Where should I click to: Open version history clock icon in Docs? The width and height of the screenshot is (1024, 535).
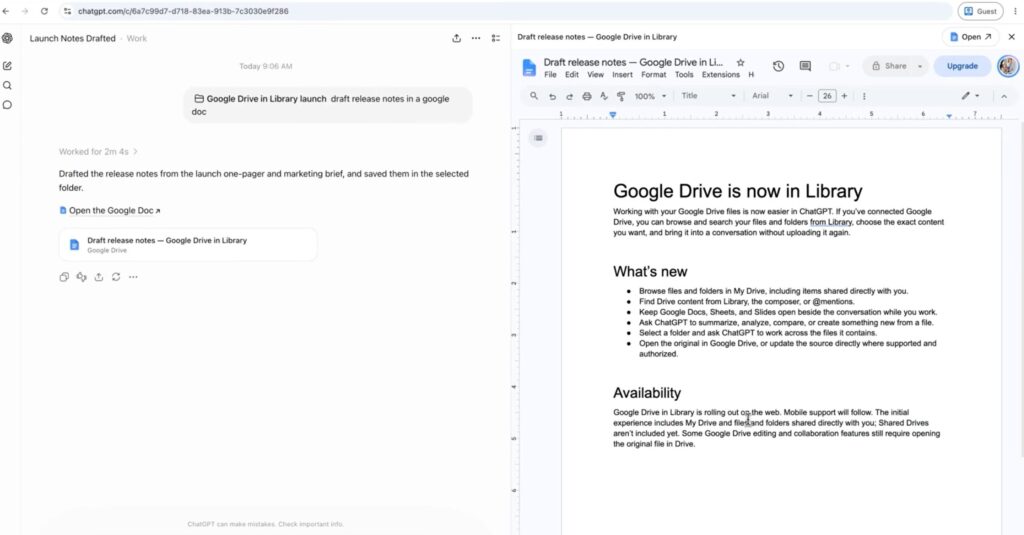778,66
